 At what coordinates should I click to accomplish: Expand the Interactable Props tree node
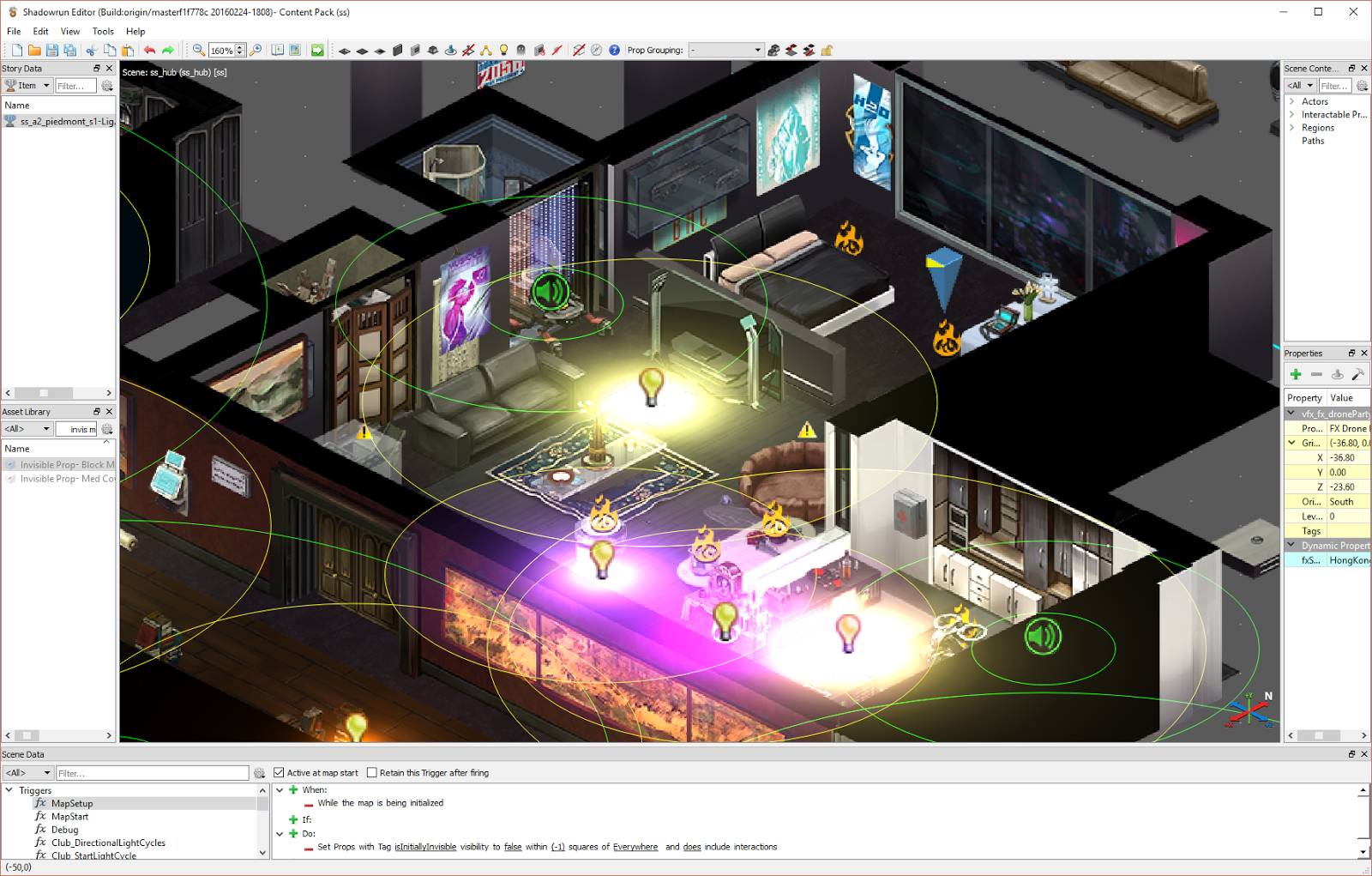coord(1291,114)
